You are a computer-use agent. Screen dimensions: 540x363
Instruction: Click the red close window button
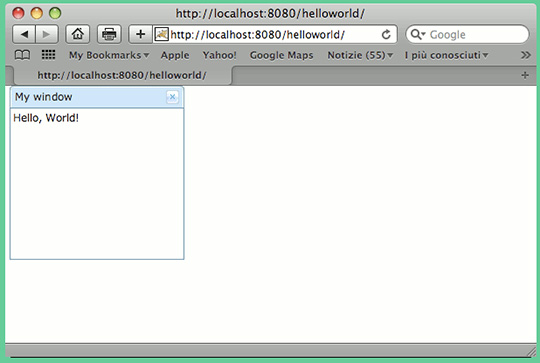pos(18,13)
